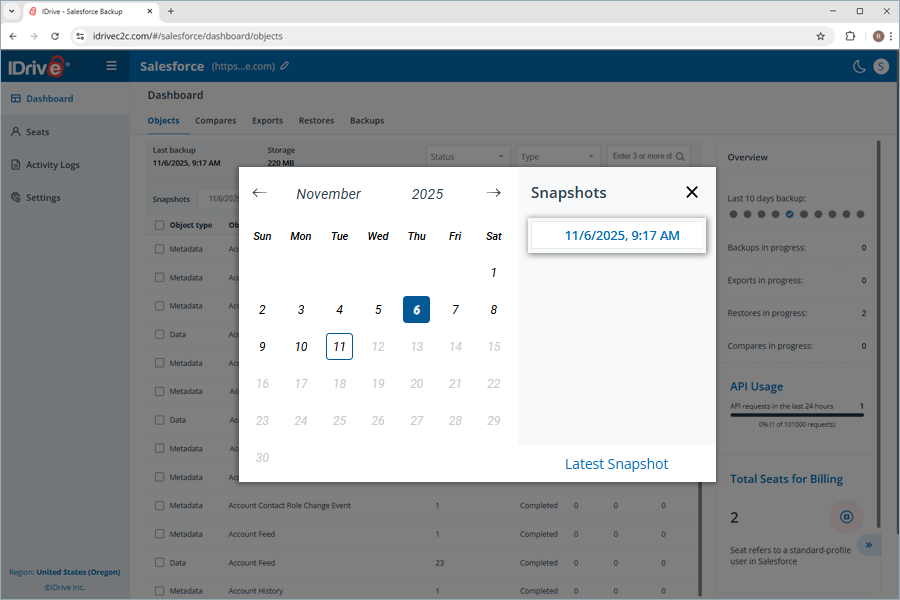
Task: Select November 6 on calendar
Action: [x=416, y=309]
